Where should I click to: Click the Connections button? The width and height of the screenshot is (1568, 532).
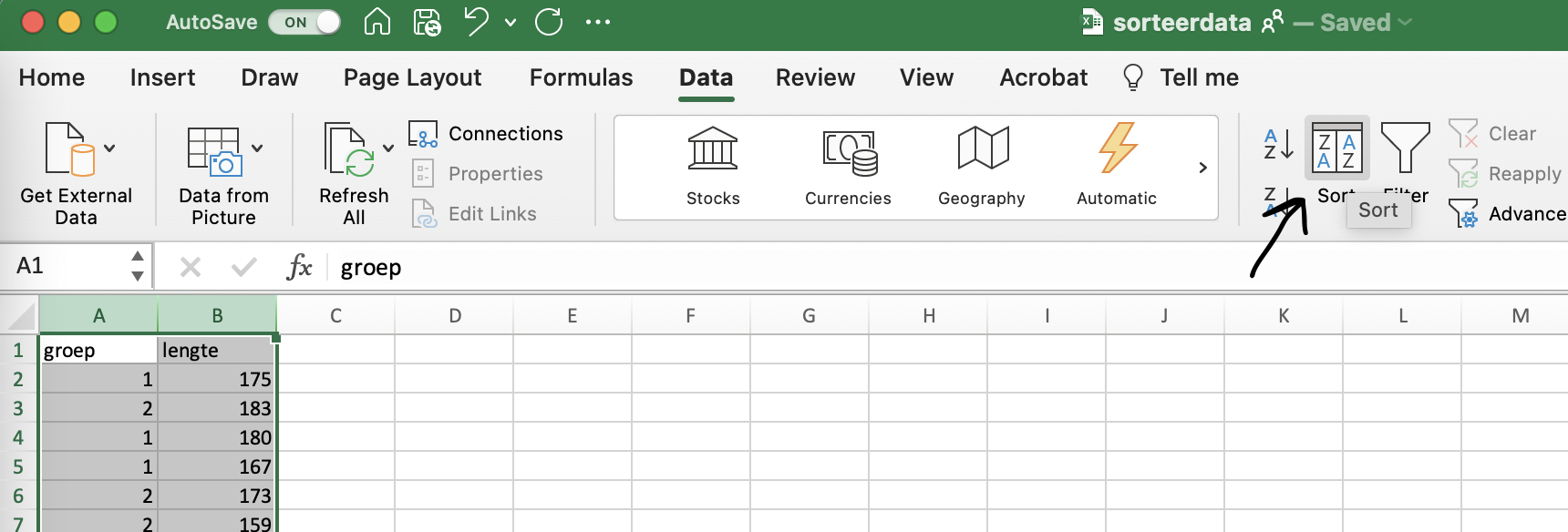[487, 134]
